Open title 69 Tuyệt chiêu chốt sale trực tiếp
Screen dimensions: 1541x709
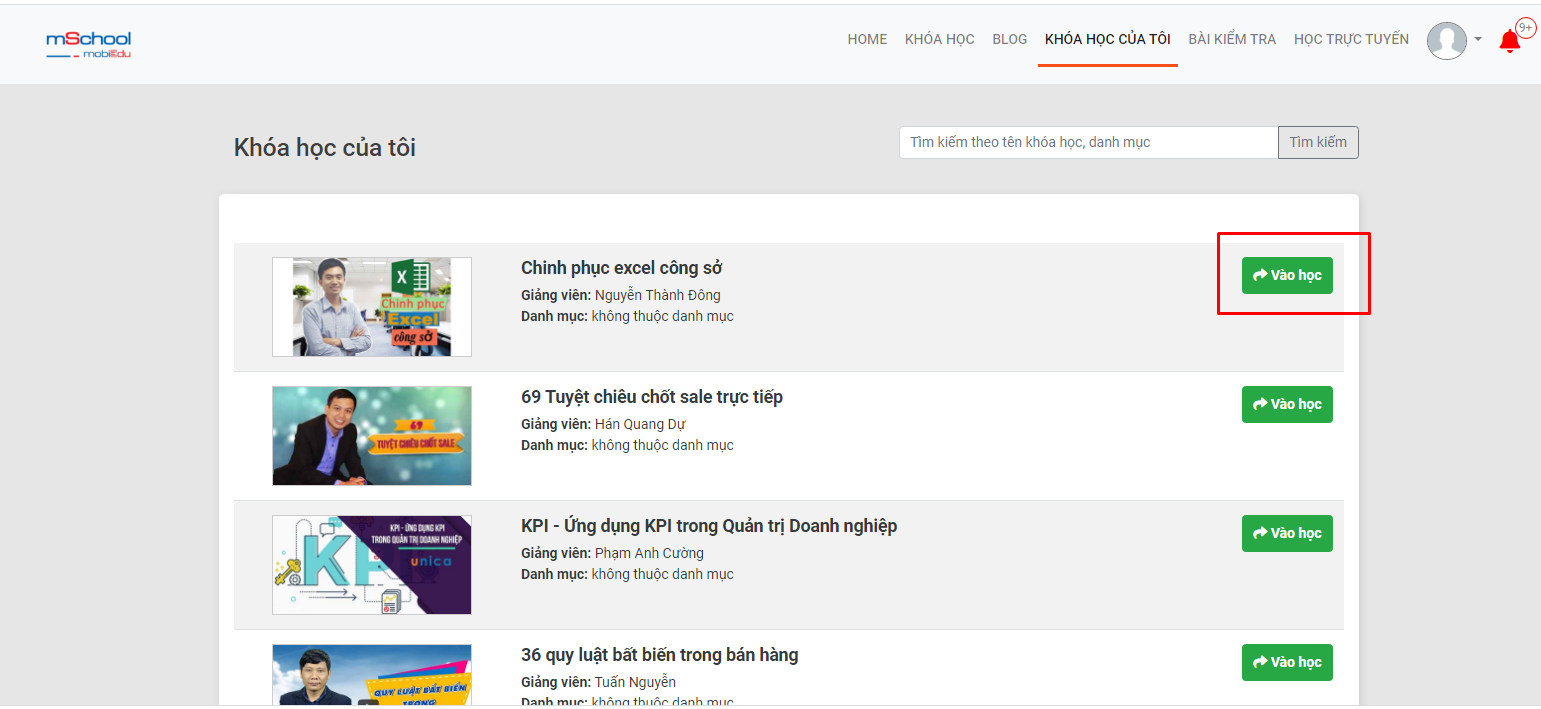point(652,397)
